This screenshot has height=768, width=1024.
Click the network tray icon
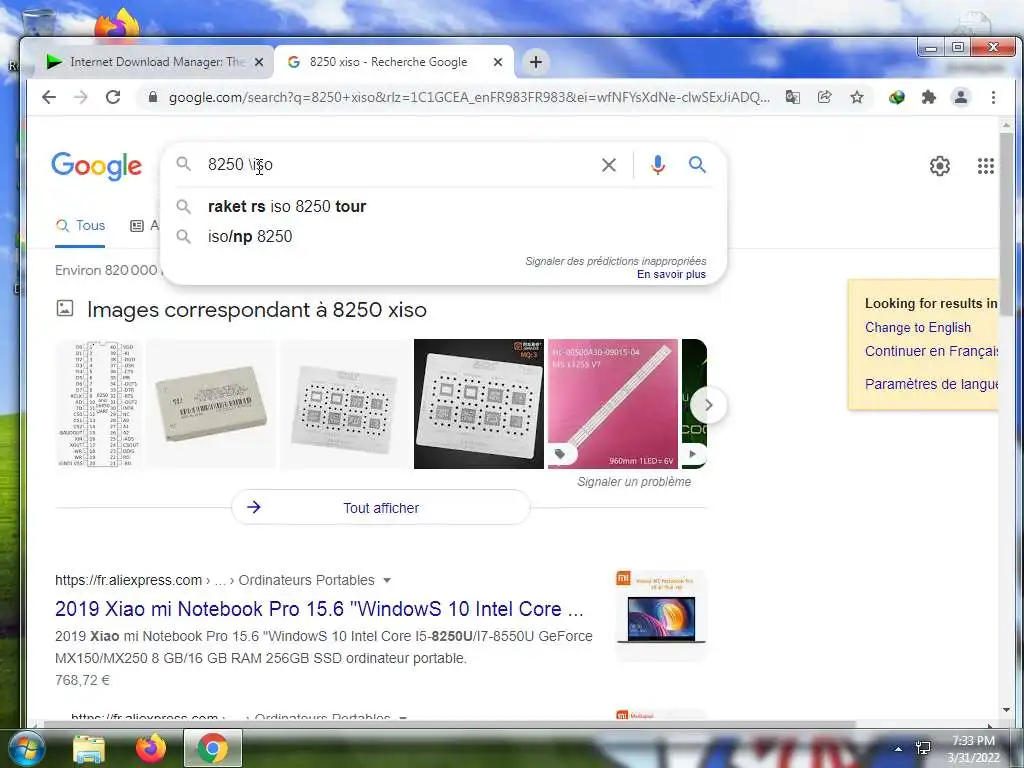[x=923, y=748]
